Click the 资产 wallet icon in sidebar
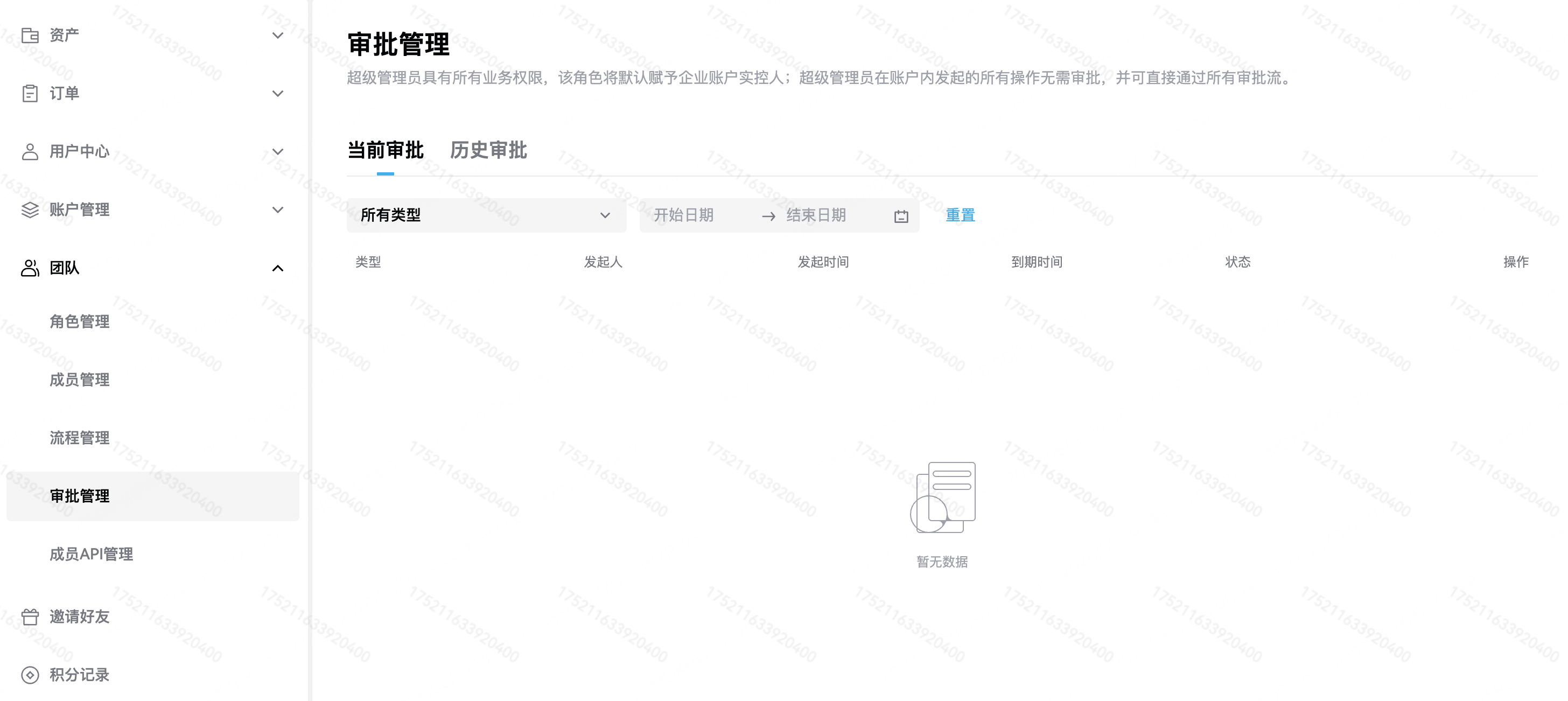 point(30,36)
